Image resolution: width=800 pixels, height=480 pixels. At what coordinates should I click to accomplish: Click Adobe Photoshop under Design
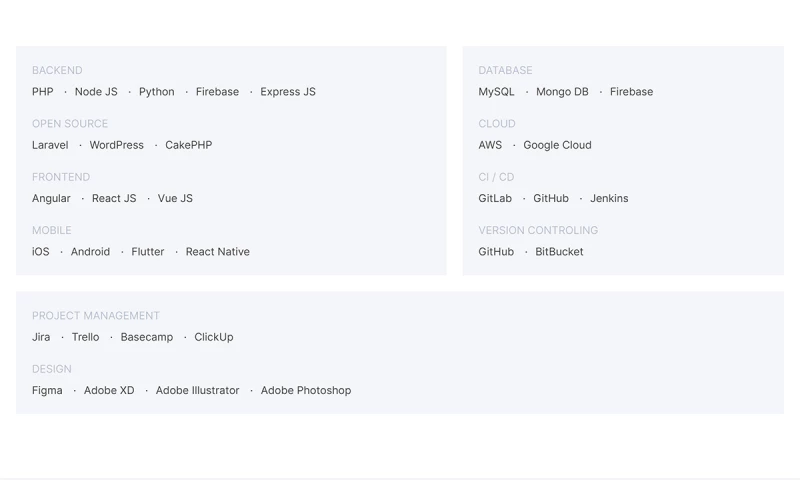(306, 391)
